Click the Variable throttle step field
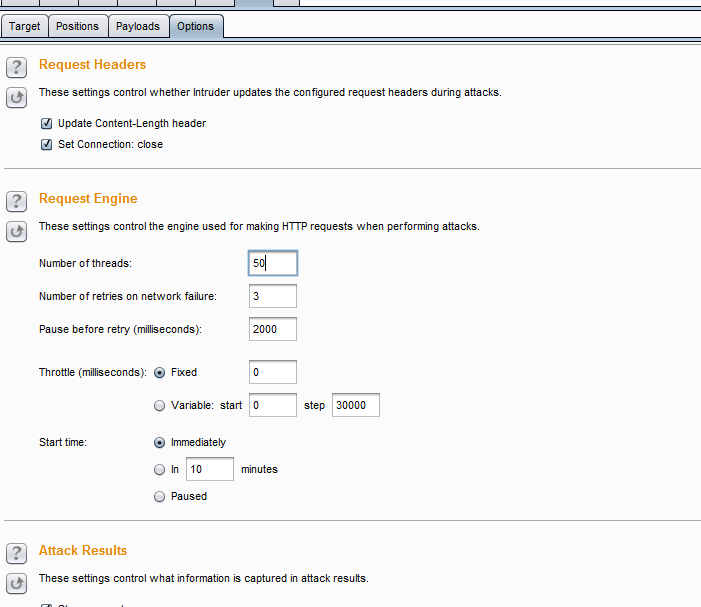 pyautogui.click(x=354, y=405)
